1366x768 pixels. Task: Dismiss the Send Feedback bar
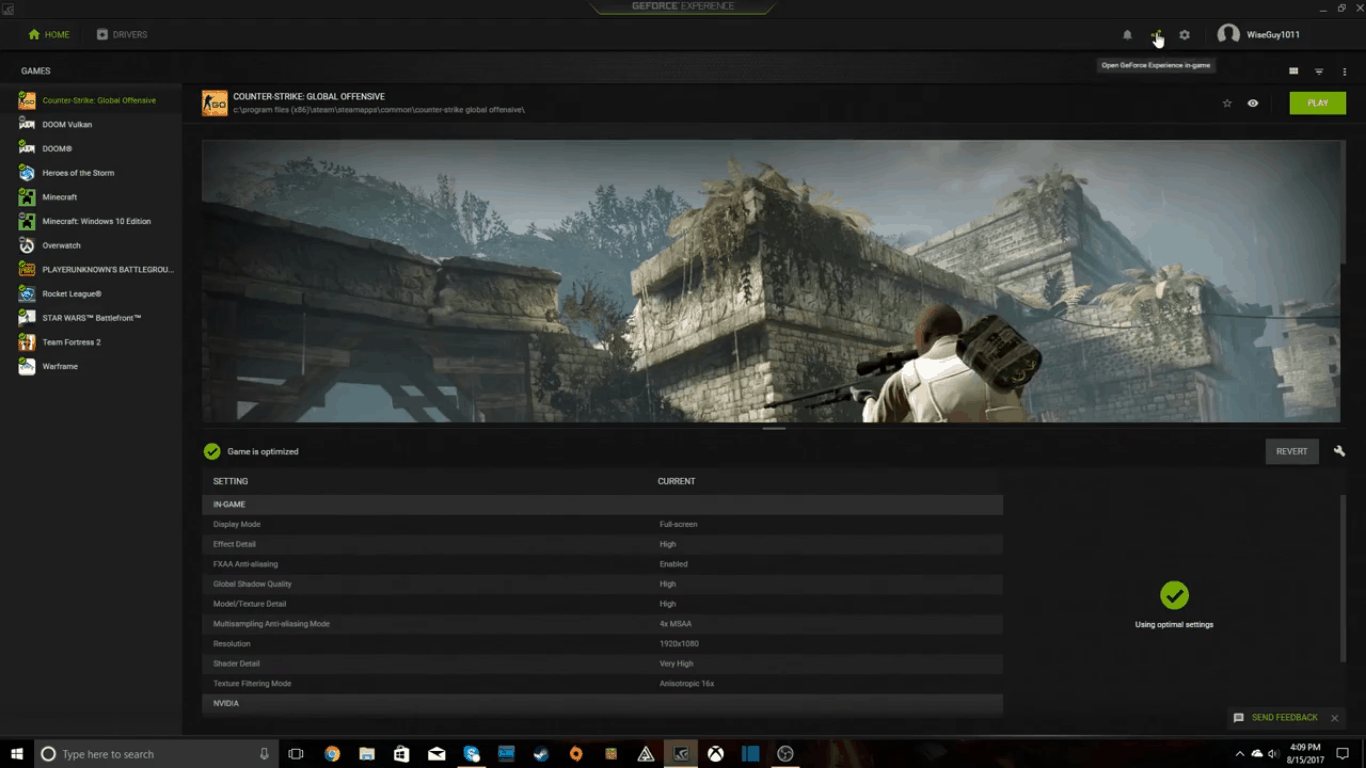(x=1334, y=718)
